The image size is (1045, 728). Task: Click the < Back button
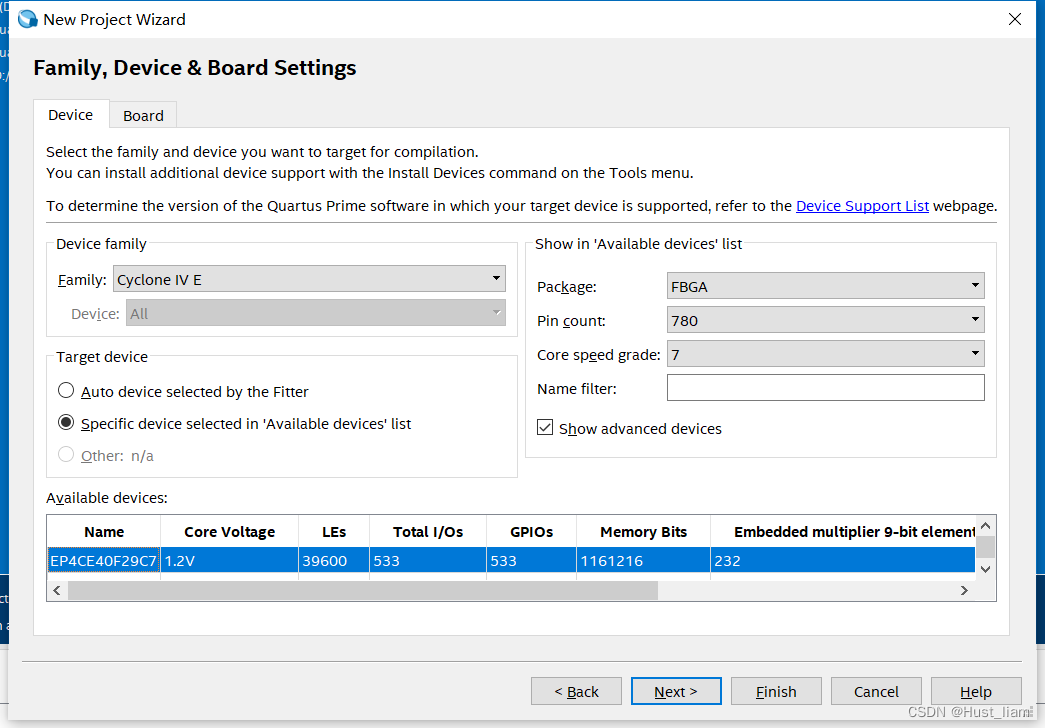(x=576, y=691)
